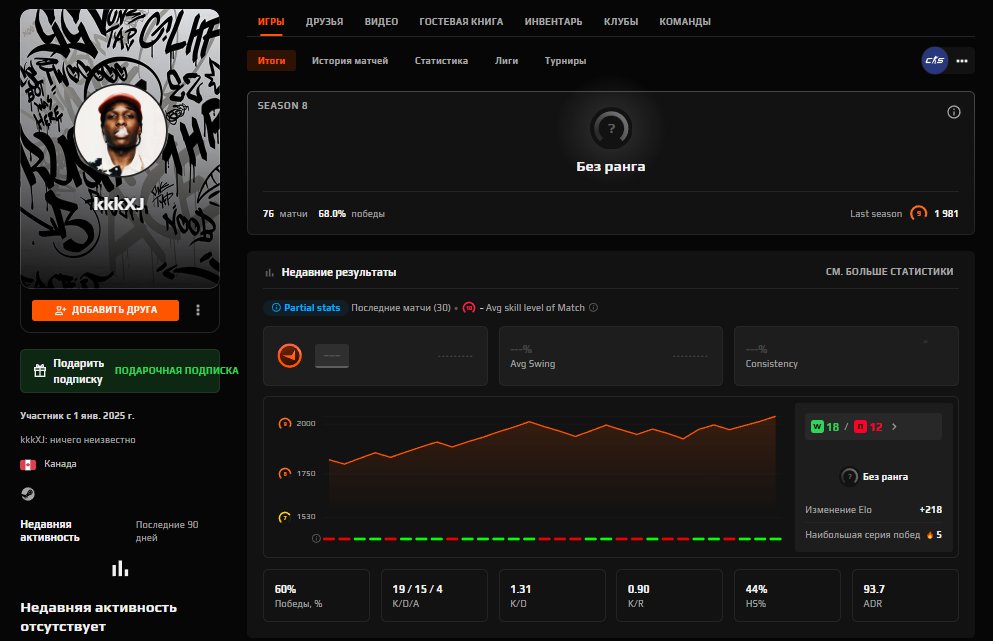
Task: Open the ИНВЕНТАРЬ tab
Action: (x=553, y=22)
